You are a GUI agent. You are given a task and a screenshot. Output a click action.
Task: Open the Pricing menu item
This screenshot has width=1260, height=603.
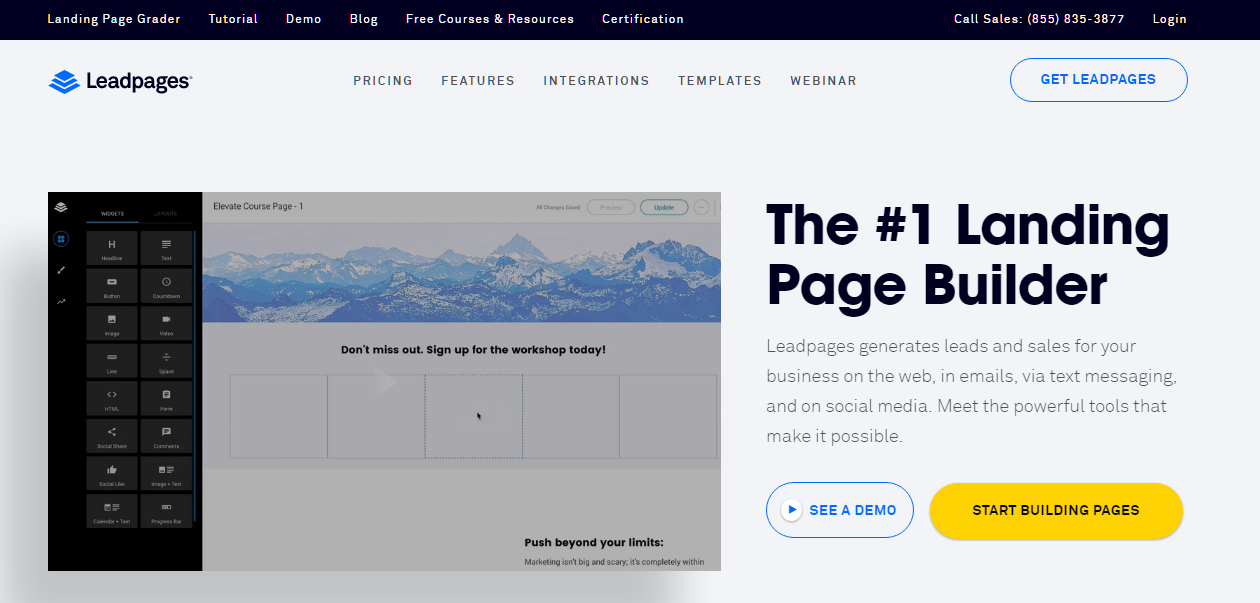[383, 81]
